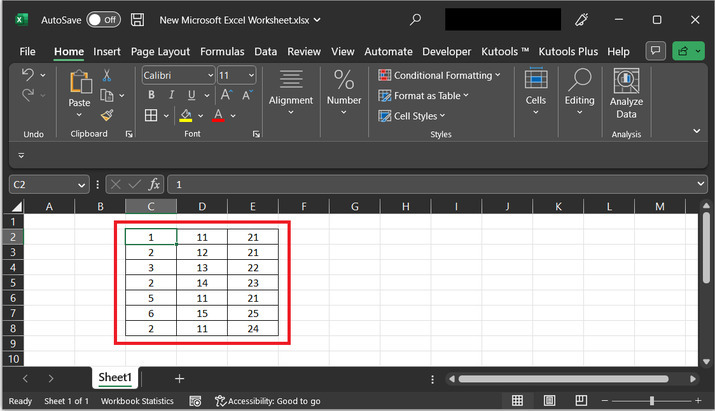Viewport: 715px width, 411px height.
Task: Click the yellow Fill Color button
Action: coord(185,116)
